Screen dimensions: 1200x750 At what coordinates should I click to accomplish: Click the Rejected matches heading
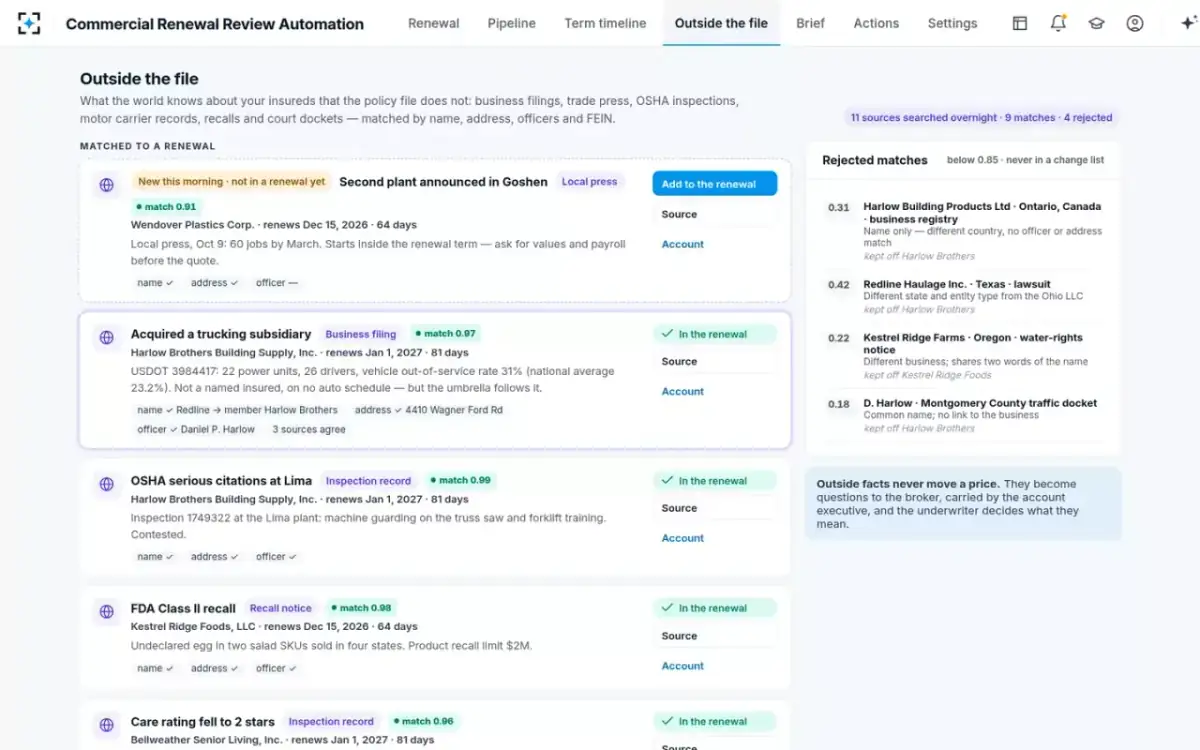point(875,160)
